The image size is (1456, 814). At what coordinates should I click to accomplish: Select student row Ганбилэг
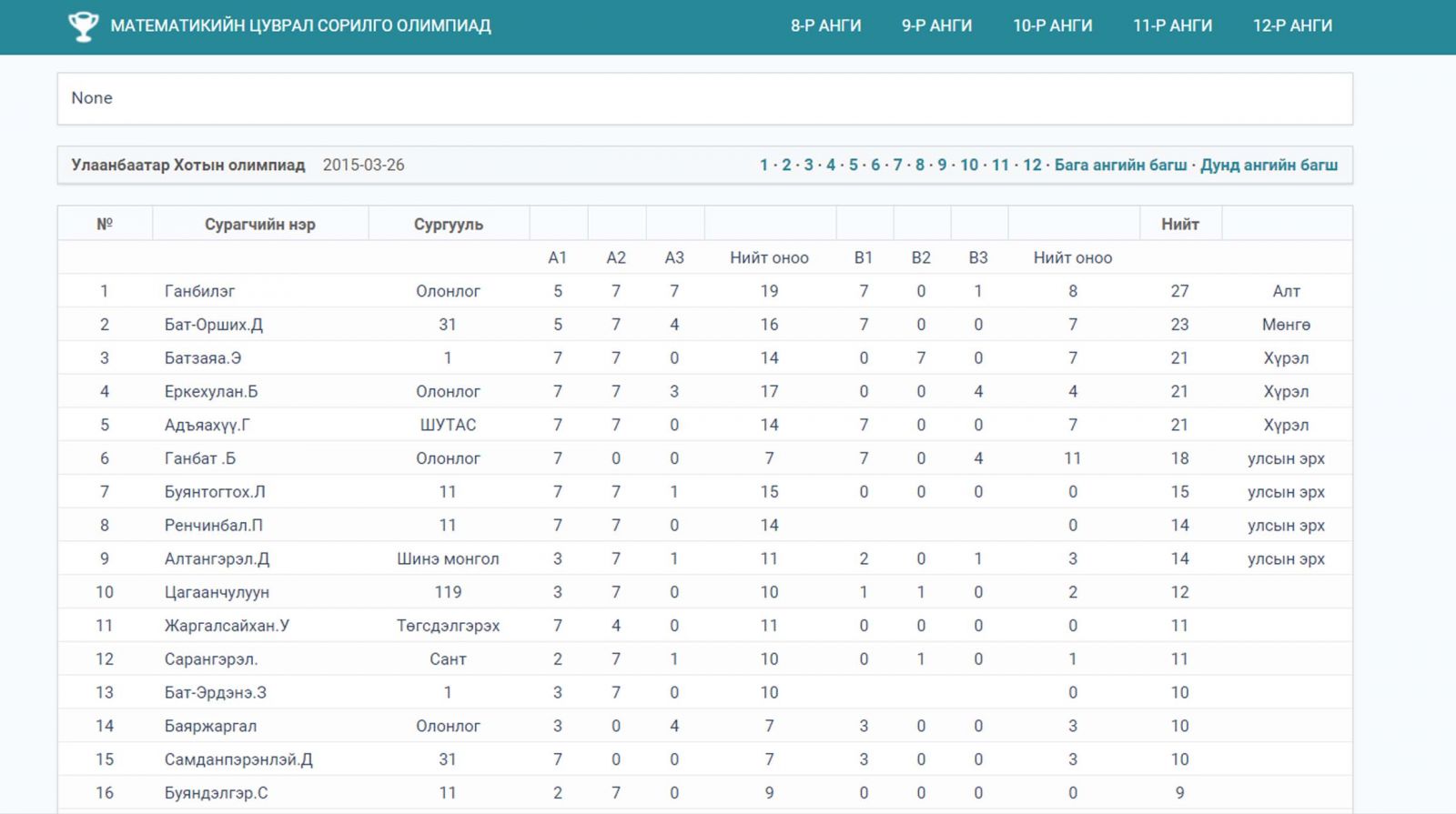199,291
